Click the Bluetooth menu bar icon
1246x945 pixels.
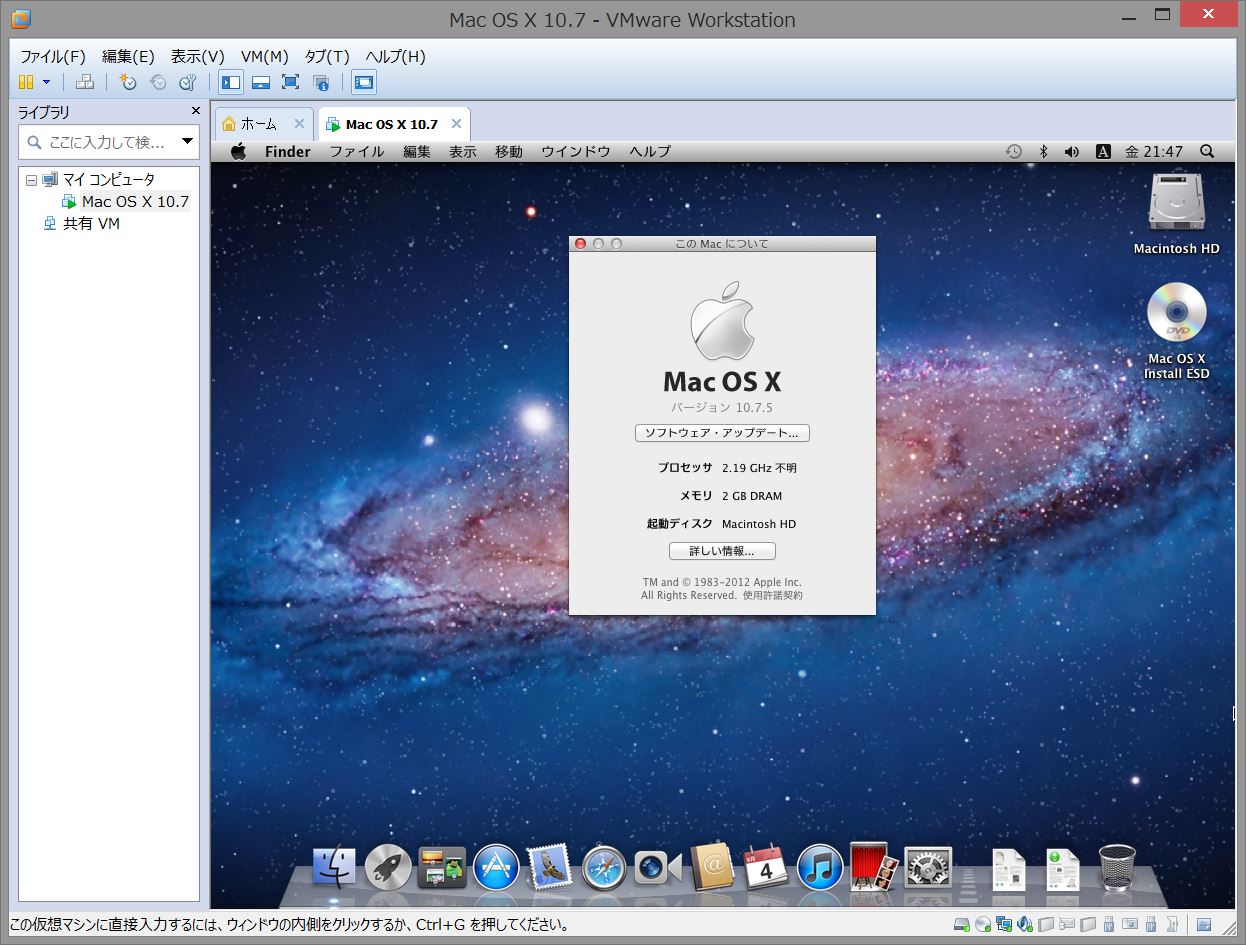1043,152
